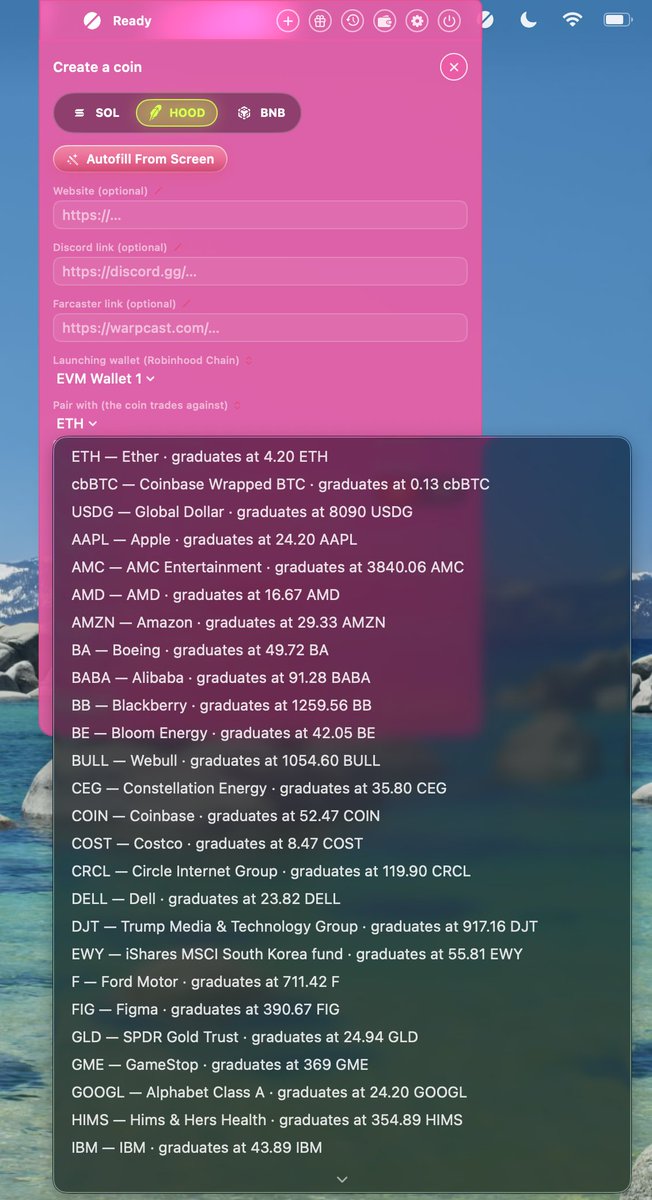Click the red icon beside Pair with label

[x=235, y=405]
